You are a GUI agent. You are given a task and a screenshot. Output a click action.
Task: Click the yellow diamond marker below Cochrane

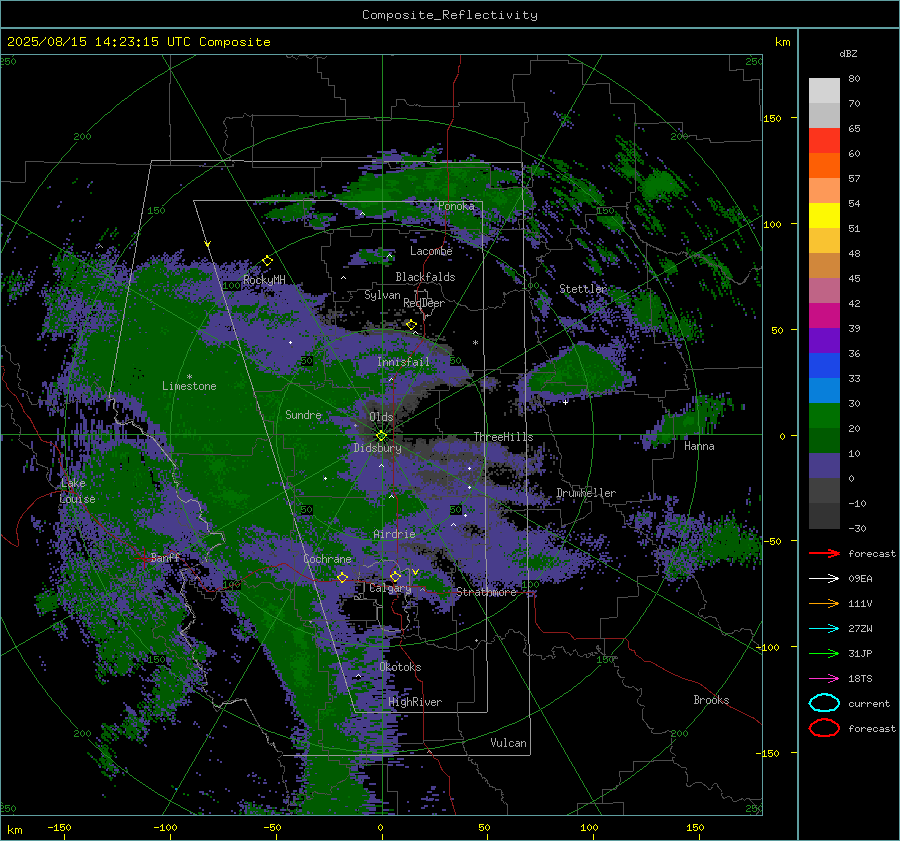point(343,577)
